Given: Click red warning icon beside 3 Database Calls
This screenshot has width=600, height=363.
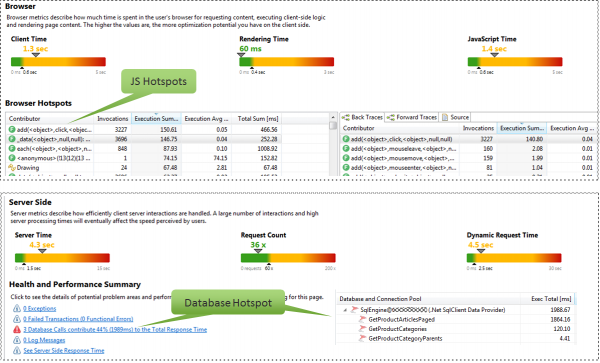Looking at the screenshot, I should click(17, 329).
